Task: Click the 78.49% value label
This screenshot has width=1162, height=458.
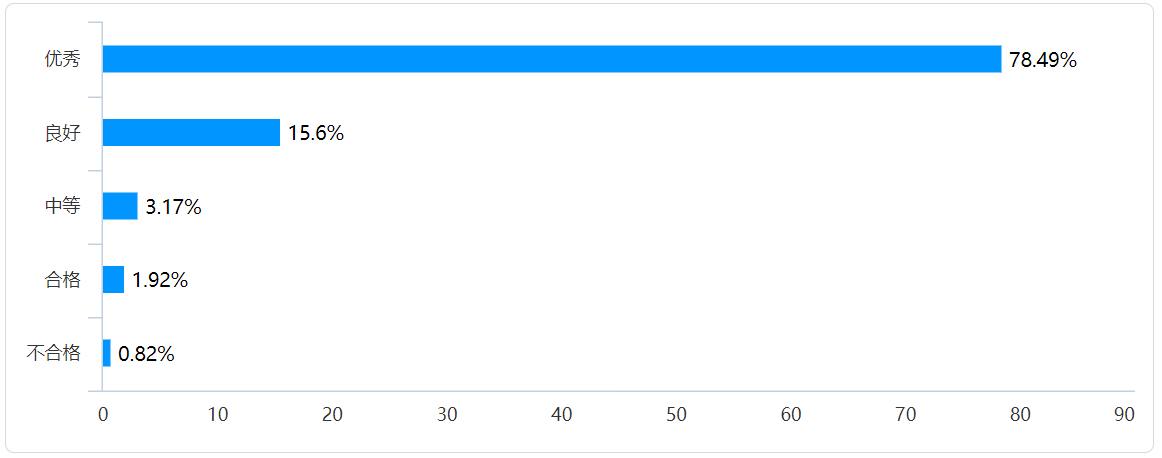Action: pyautogui.click(x=1042, y=60)
